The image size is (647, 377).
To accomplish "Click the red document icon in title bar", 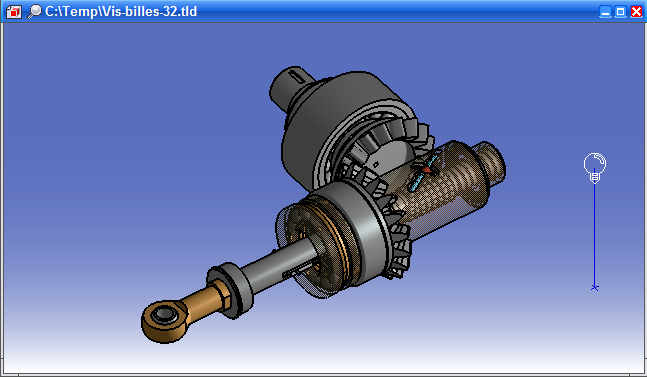I will [x=14, y=12].
